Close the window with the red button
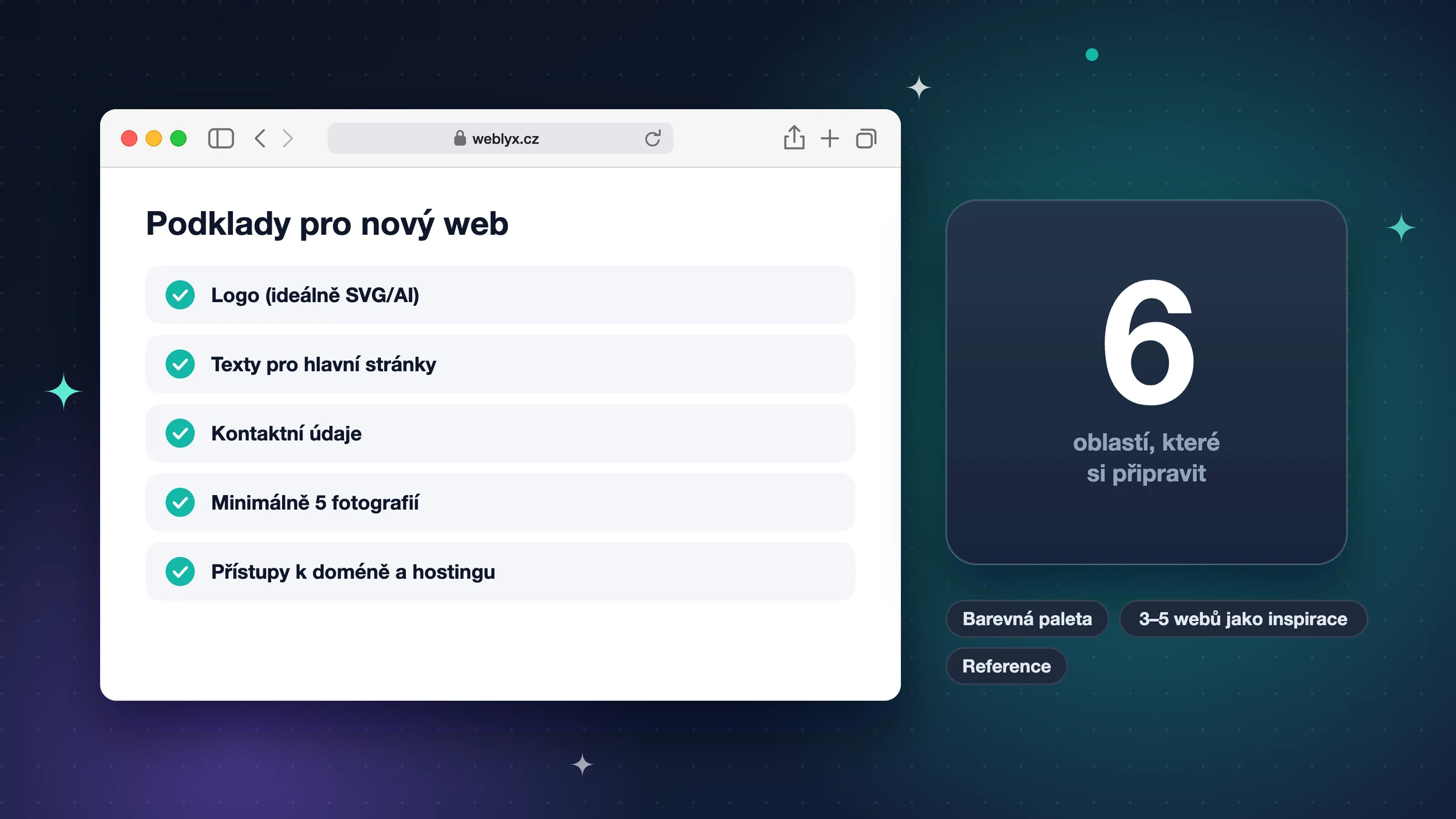The width and height of the screenshot is (1456, 819). (x=129, y=138)
